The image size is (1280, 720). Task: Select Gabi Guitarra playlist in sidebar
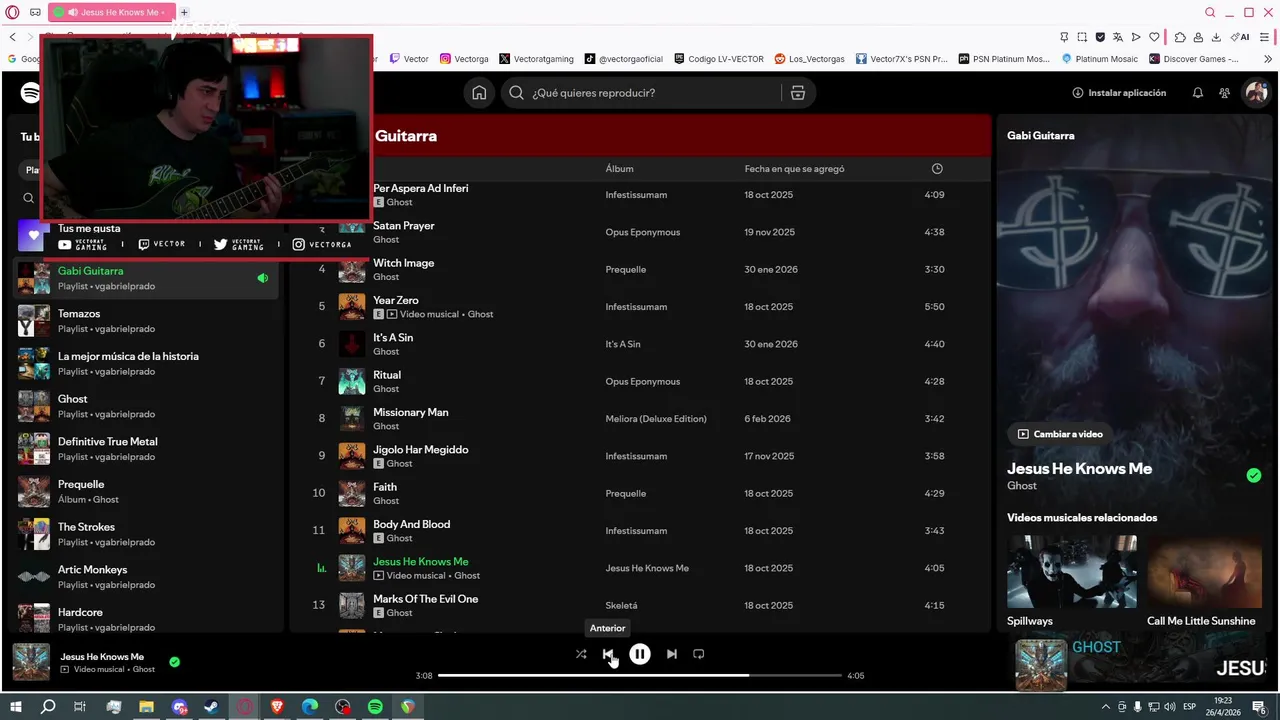(148, 278)
